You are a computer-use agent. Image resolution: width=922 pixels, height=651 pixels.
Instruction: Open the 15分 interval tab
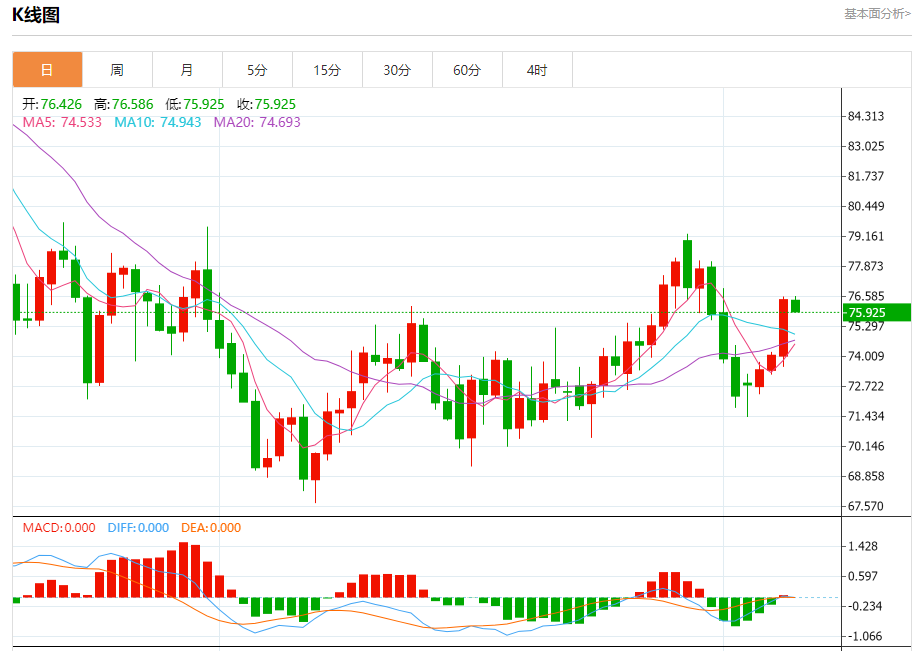coord(327,70)
